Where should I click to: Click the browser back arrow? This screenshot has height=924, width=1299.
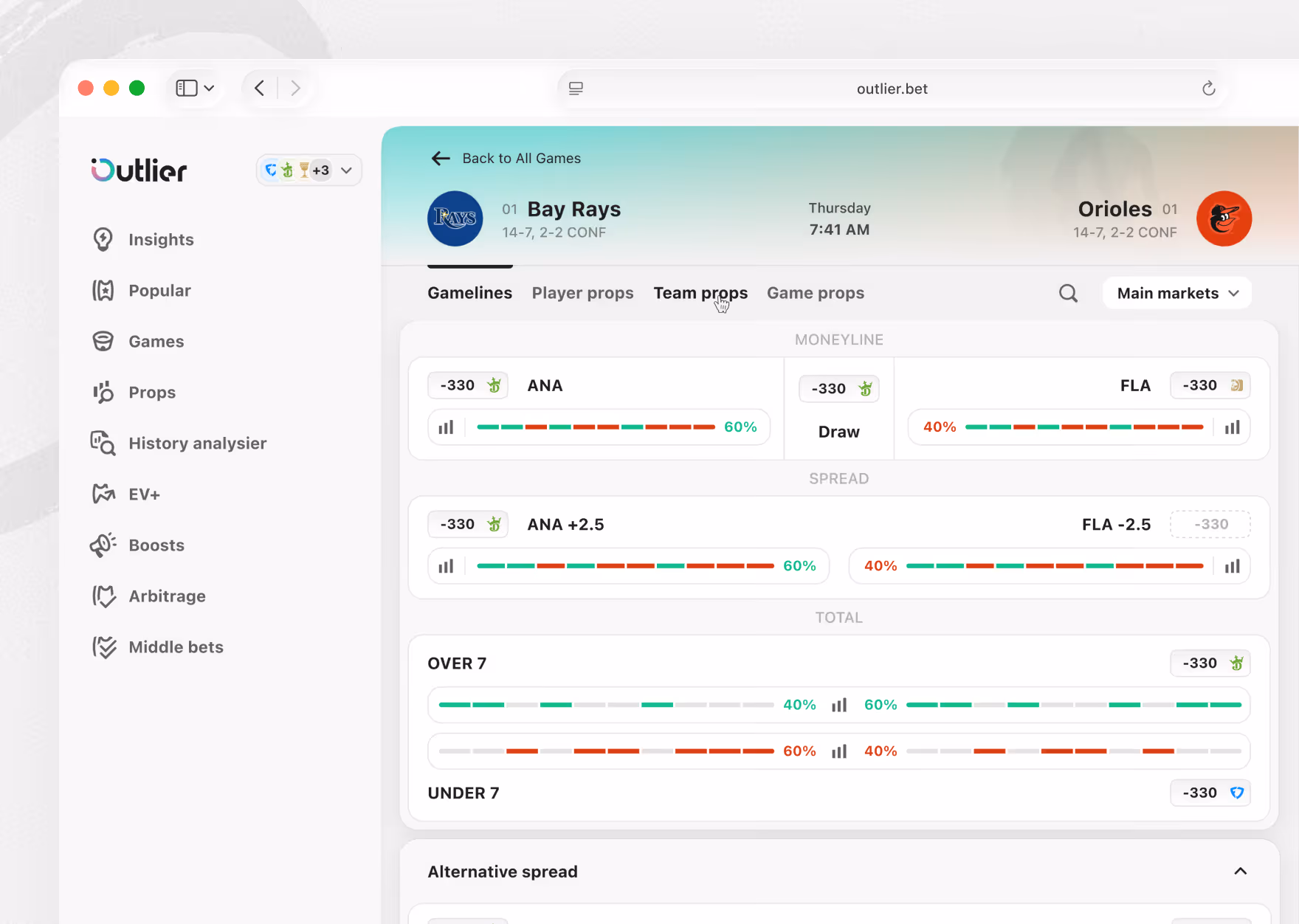259,89
